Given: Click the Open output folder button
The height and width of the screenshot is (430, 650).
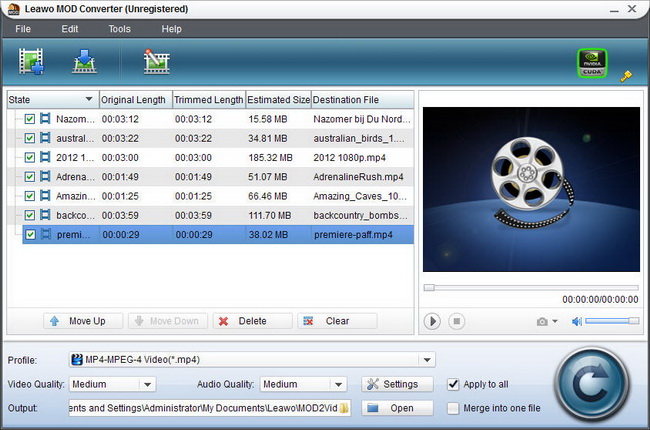Looking at the screenshot, I should 397,408.
